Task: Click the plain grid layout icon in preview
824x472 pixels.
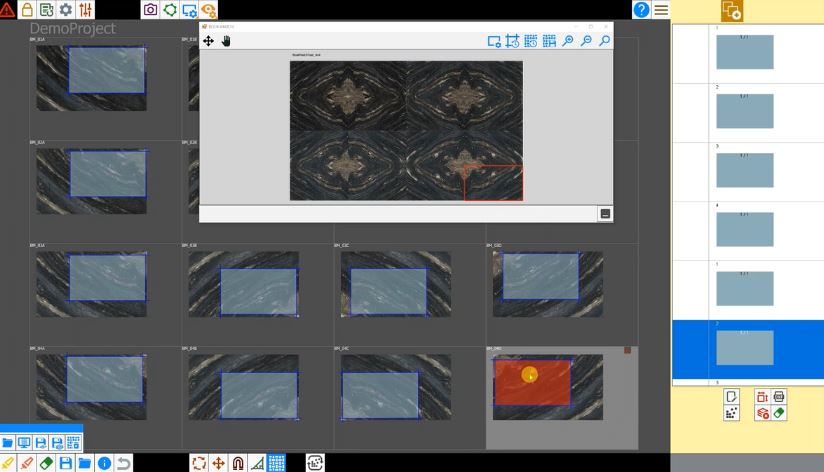Action: 549,41
